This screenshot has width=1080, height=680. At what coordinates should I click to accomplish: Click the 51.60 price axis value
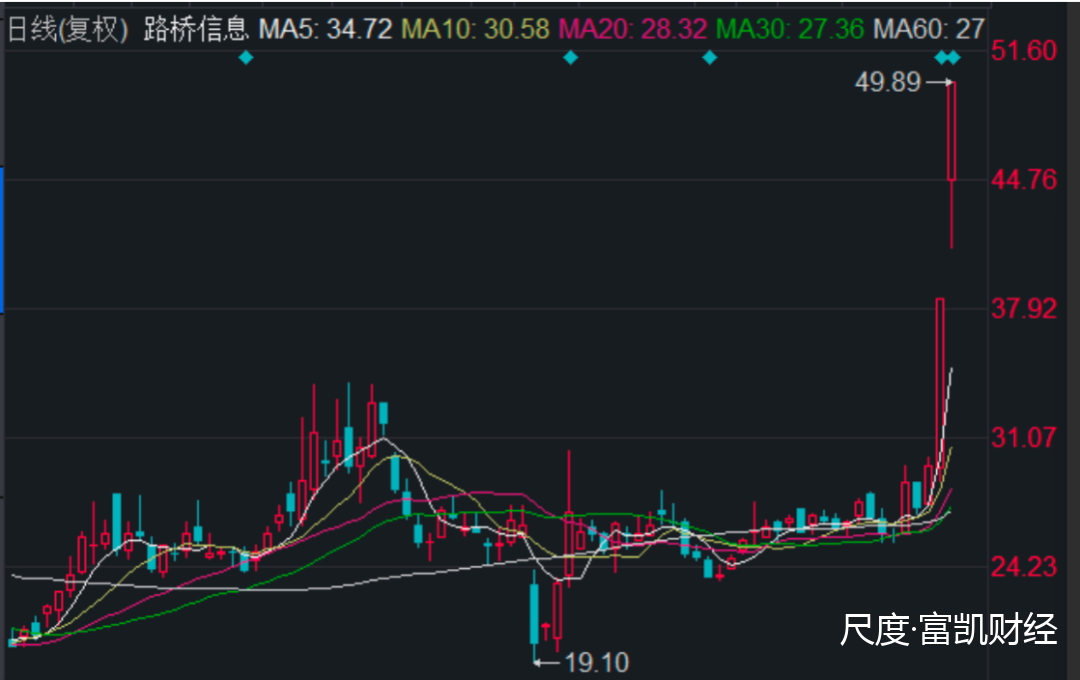pyautogui.click(x=1024, y=51)
